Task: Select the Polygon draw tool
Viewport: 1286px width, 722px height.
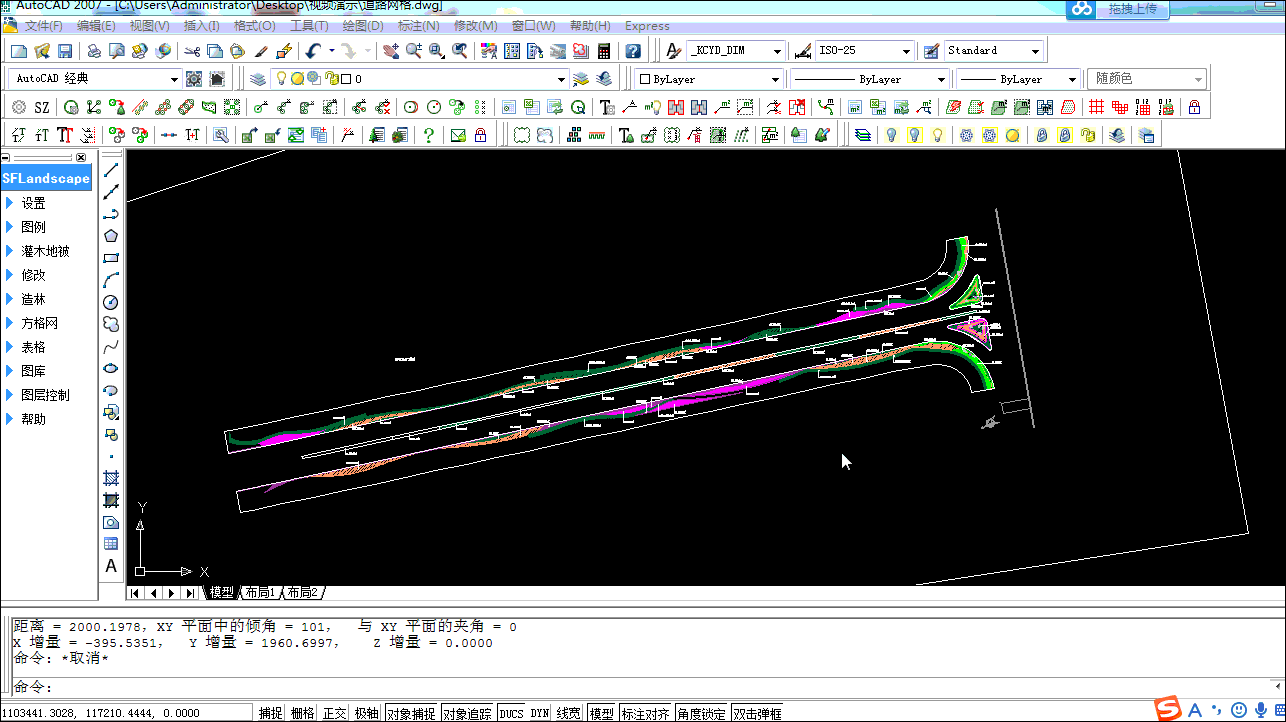Action: click(x=111, y=236)
